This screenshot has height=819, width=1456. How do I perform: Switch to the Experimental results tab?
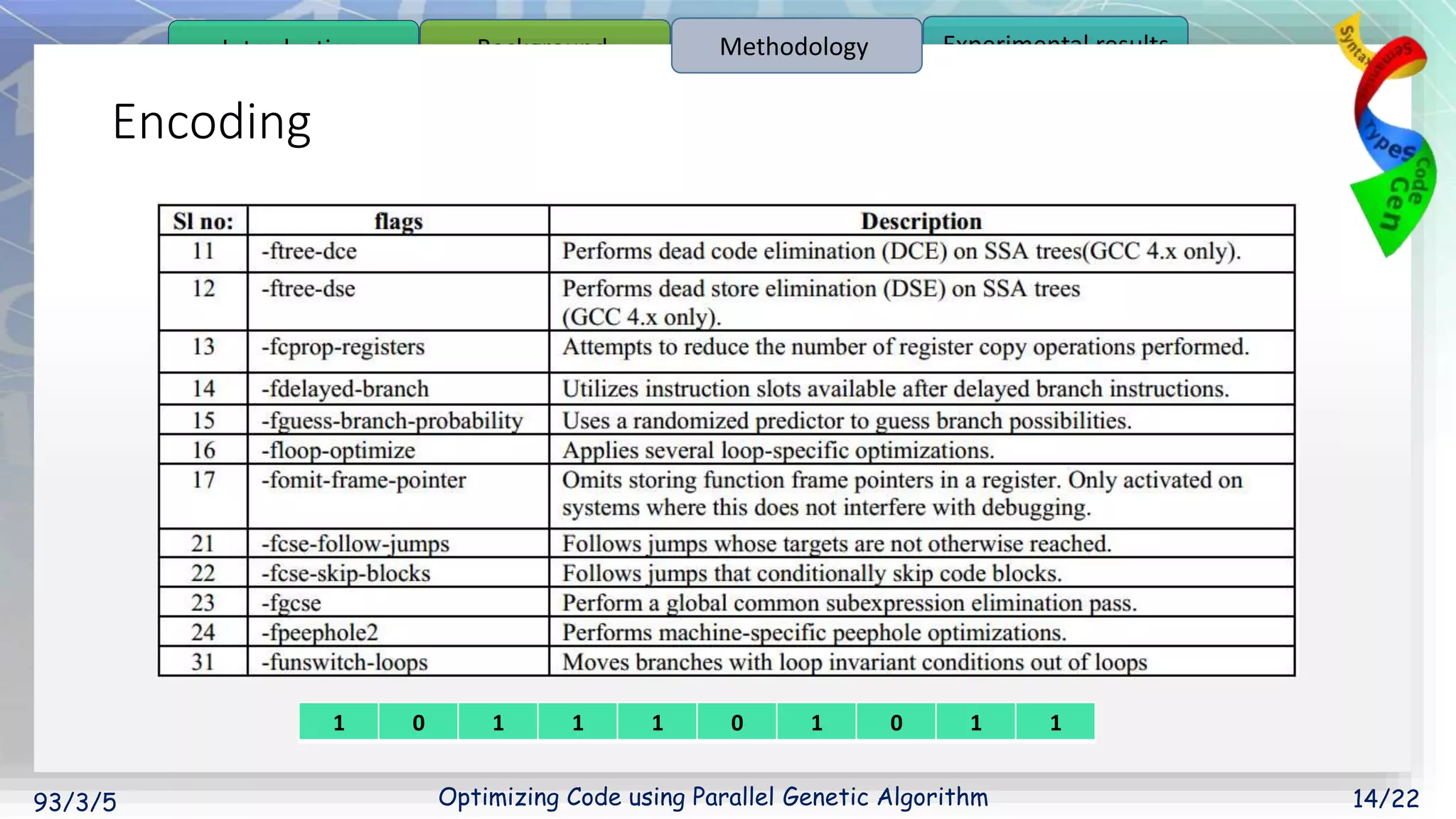pos(1055,32)
